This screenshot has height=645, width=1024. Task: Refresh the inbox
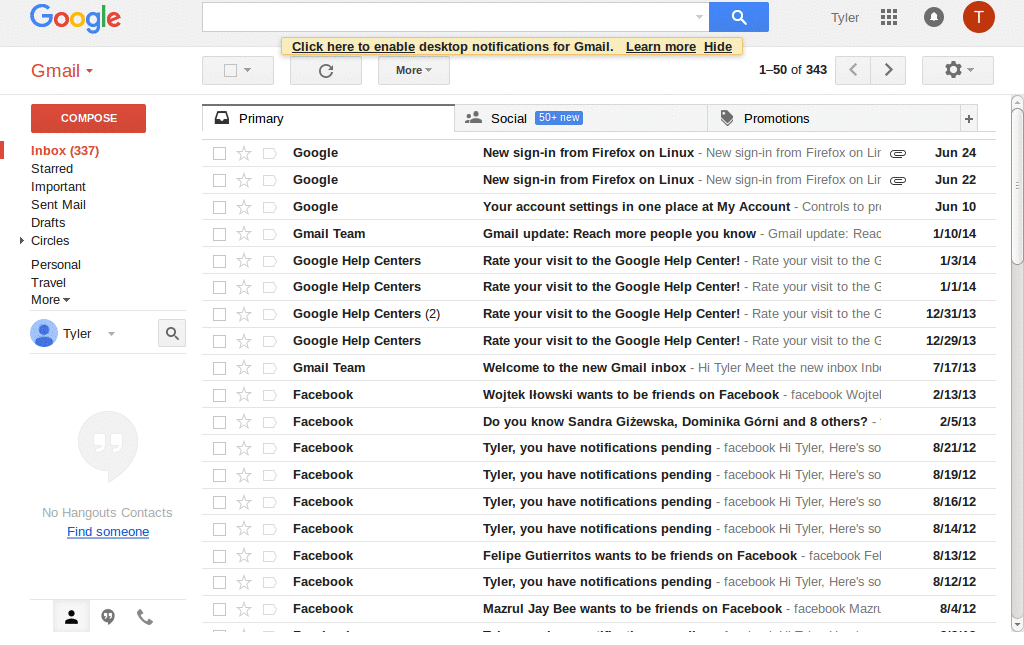326,71
